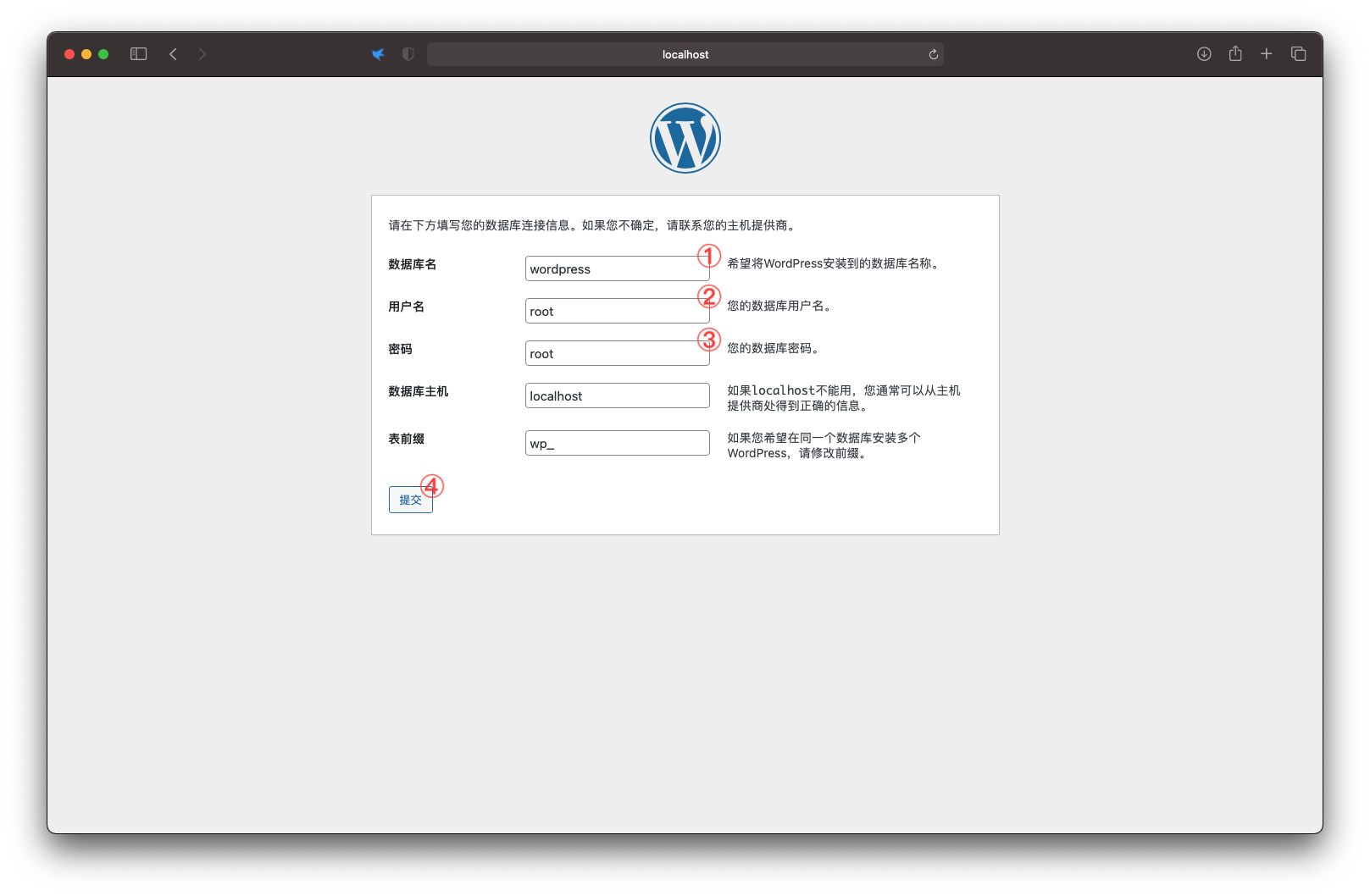Select the 密码 password input field
This screenshot has width=1370, height=896.
616,354
